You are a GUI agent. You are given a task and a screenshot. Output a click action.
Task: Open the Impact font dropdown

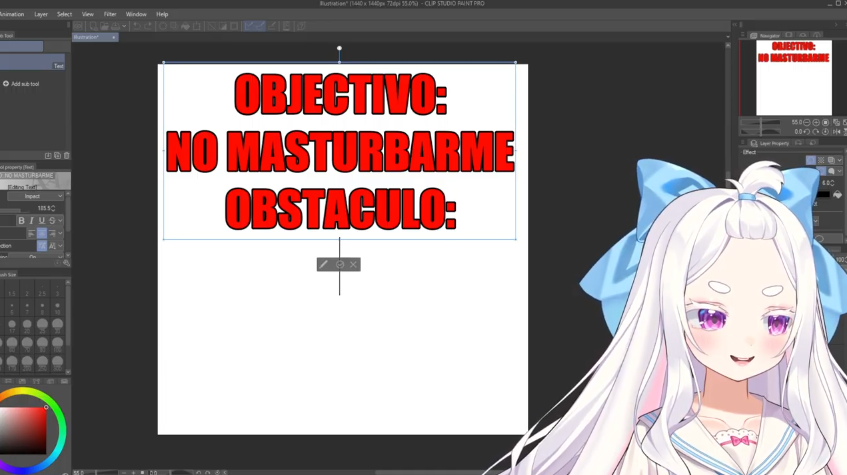pos(36,196)
